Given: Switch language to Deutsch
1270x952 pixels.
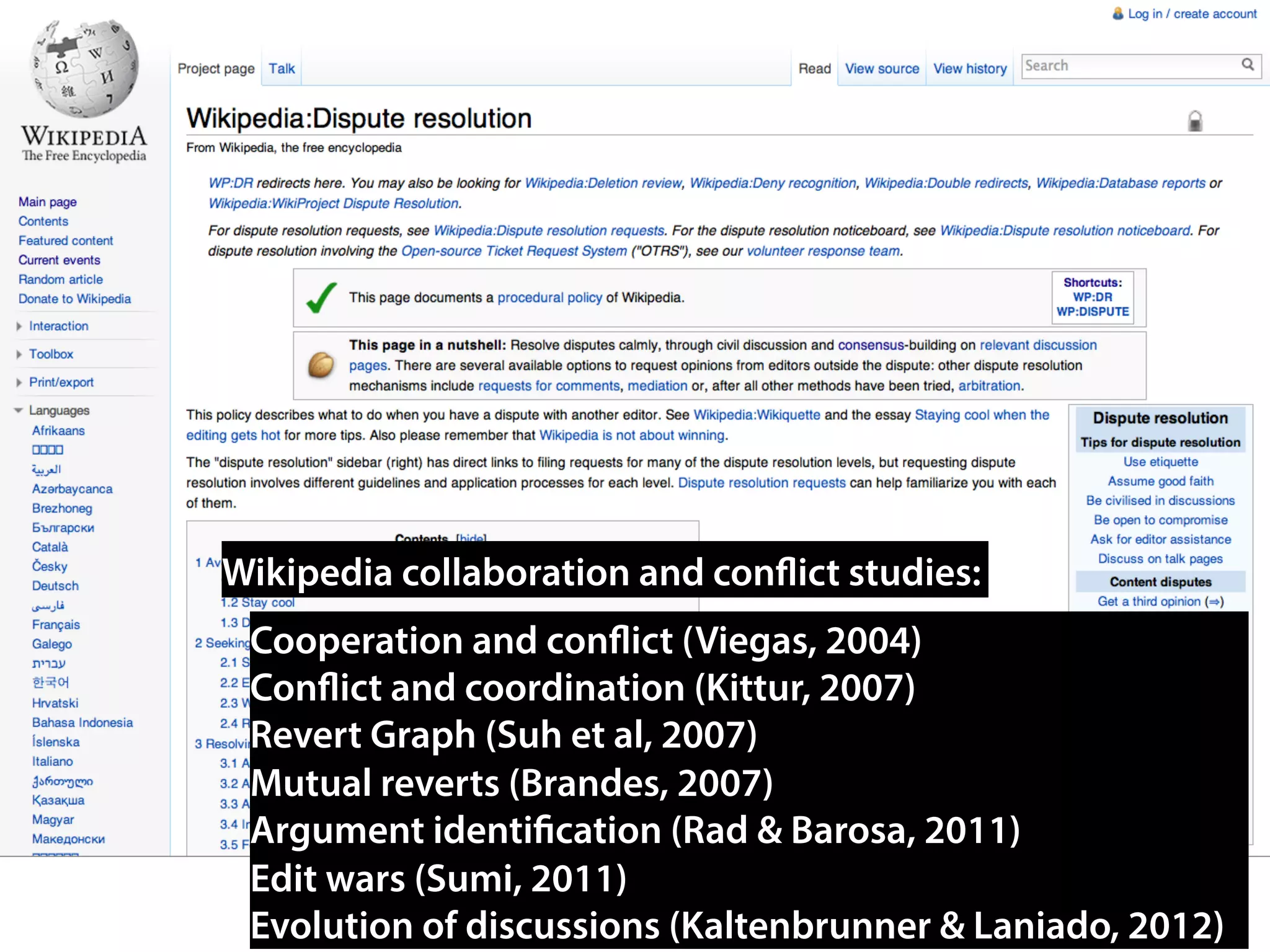Looking at the screenshot, I should pyautogui.click(x=55, y=586).
